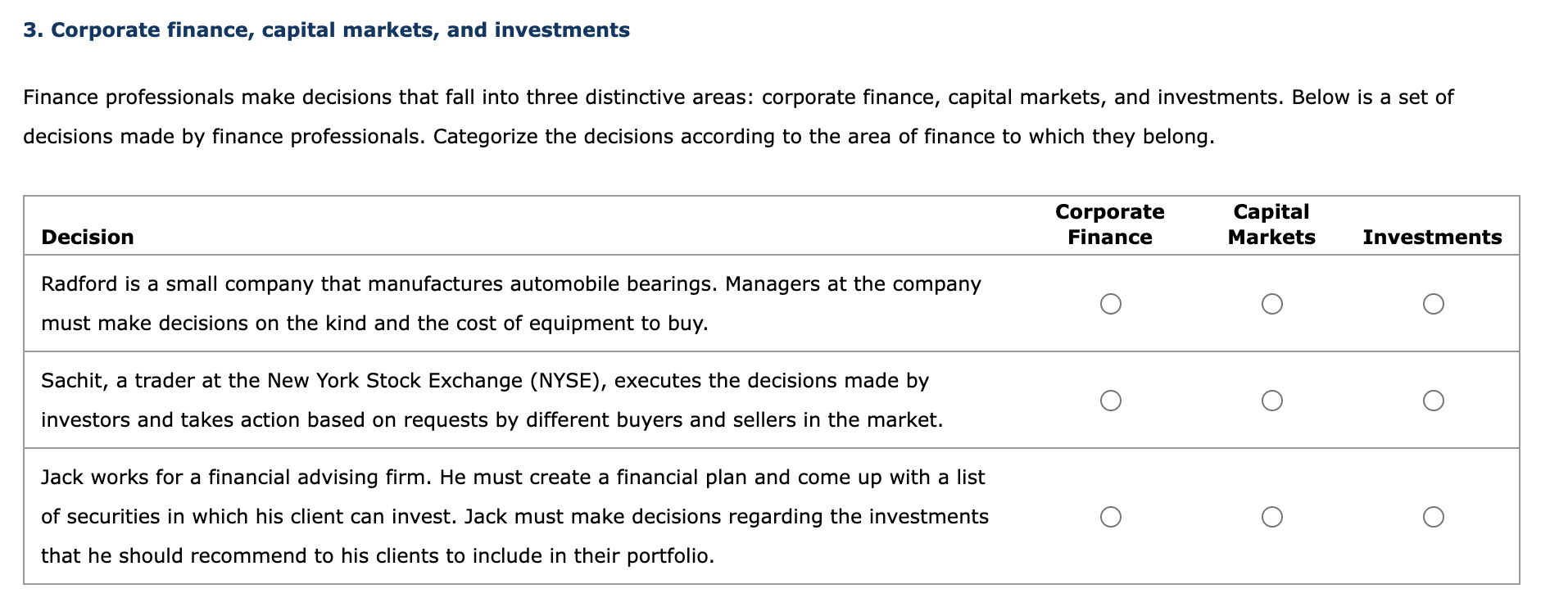
Task: Click the Sachit NYSE trader decision text
Action: coord(492,400)
